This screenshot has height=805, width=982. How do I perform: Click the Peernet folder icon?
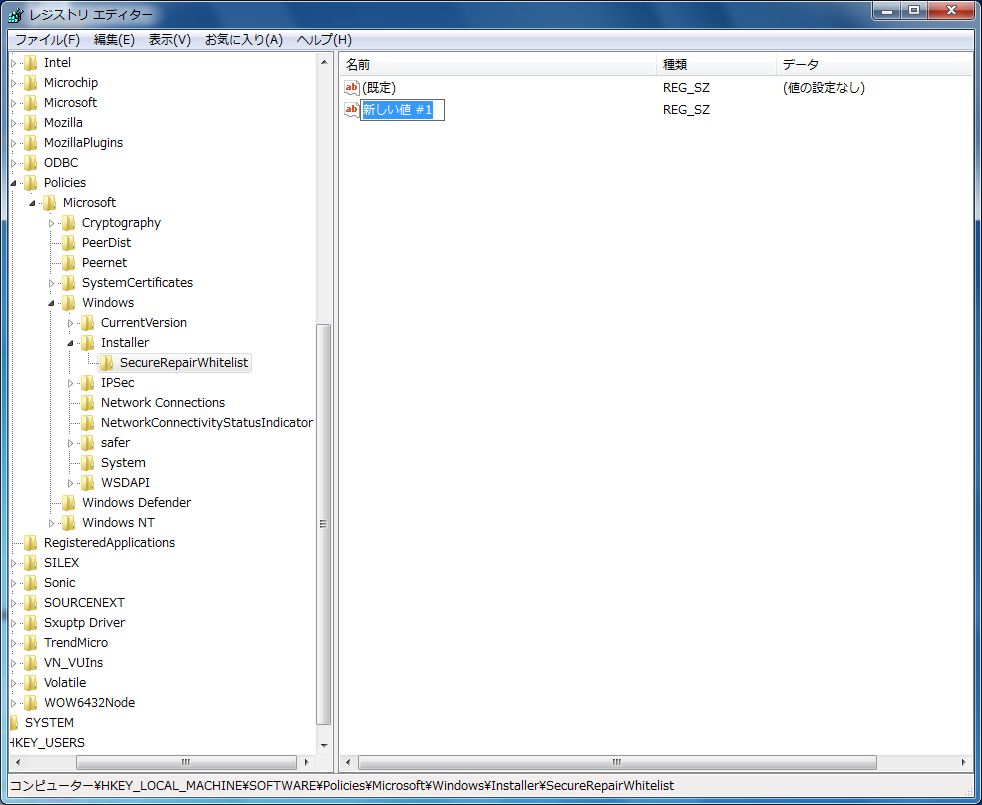(69, 263)
